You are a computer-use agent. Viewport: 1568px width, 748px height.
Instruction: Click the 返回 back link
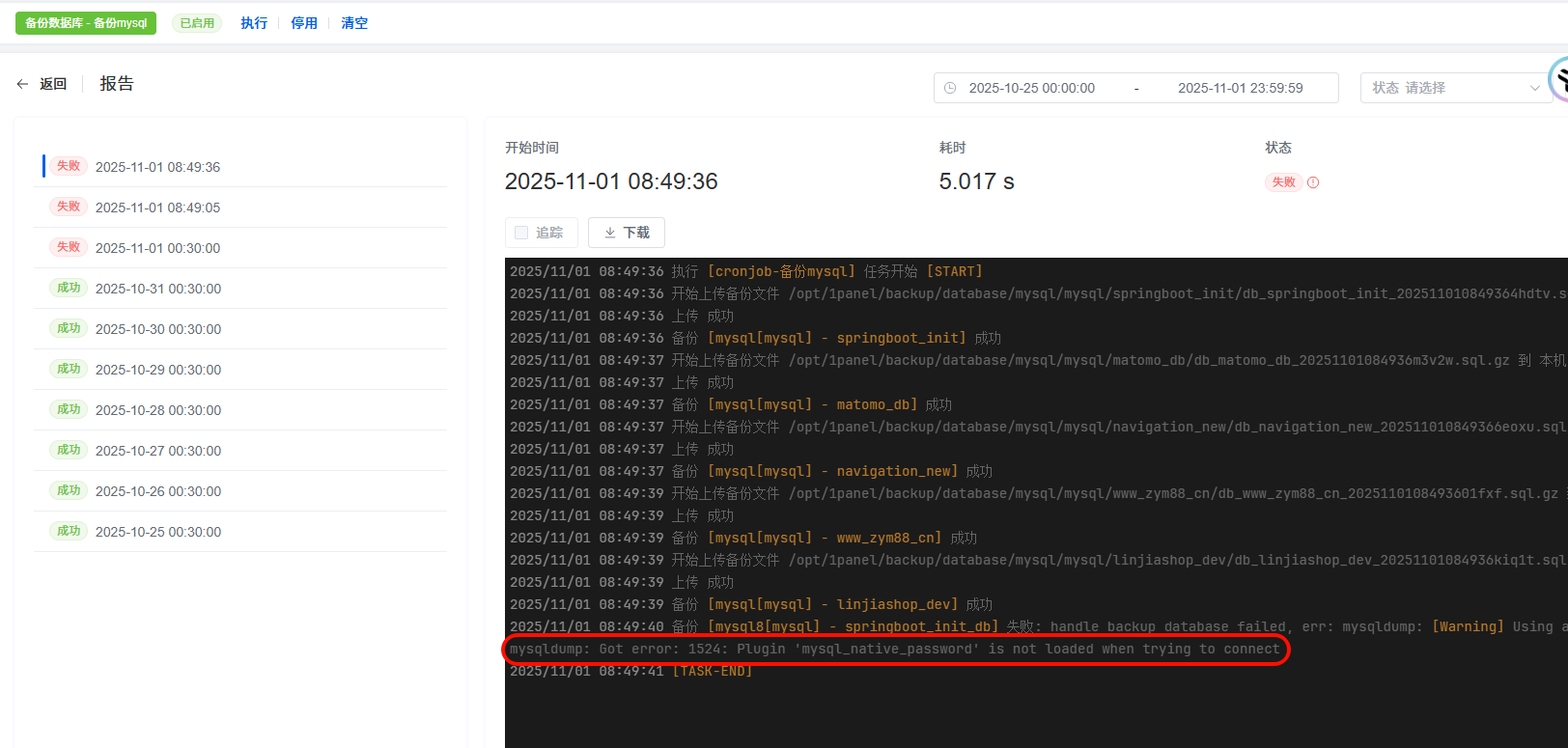(53, 84)
